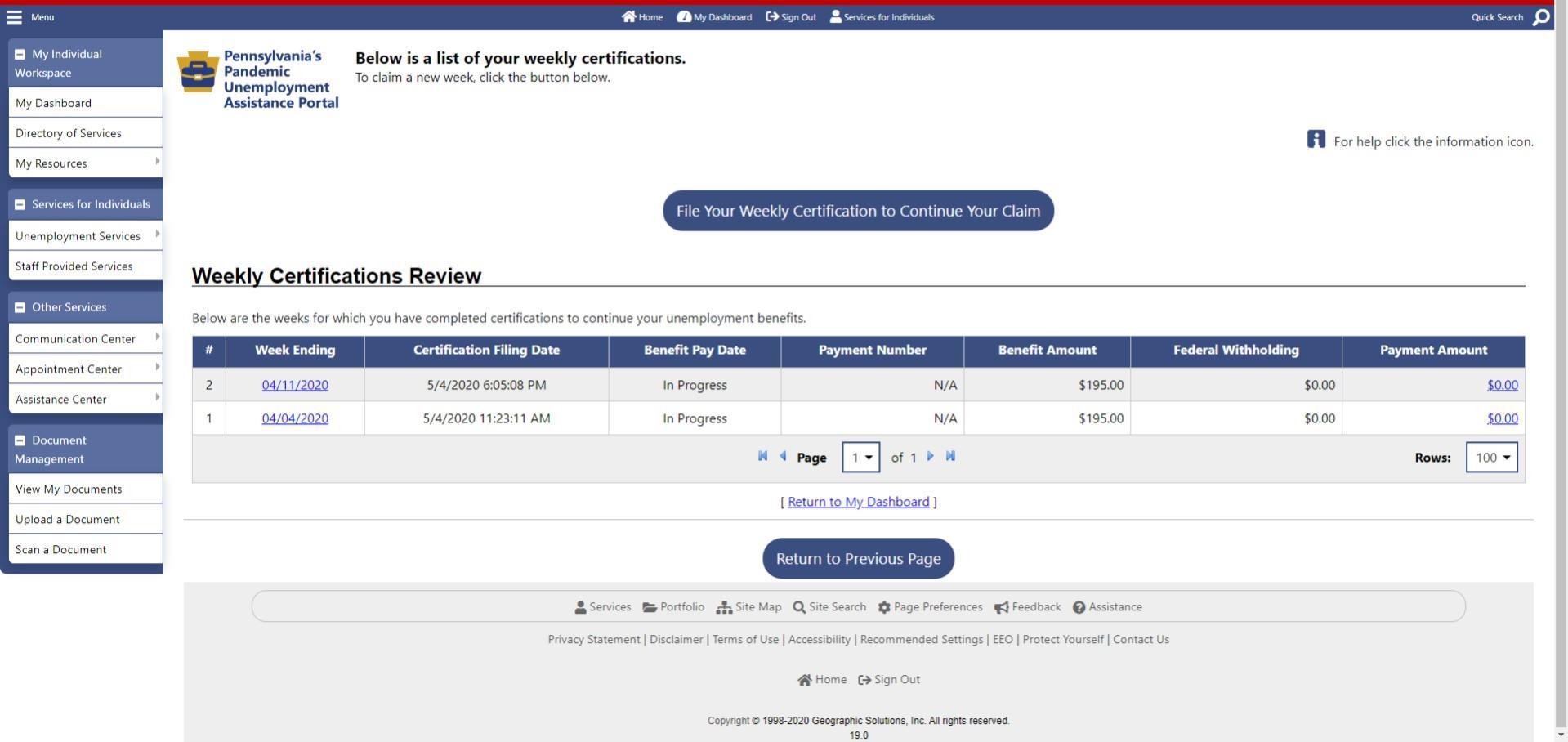
Task: Collapse the Services for Individuals section
Action: pyautogui.click(x=20, y=205)
